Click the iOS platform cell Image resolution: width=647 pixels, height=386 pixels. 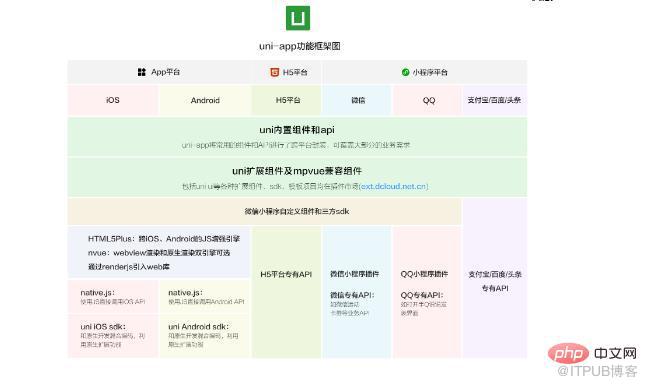point(113,100)
